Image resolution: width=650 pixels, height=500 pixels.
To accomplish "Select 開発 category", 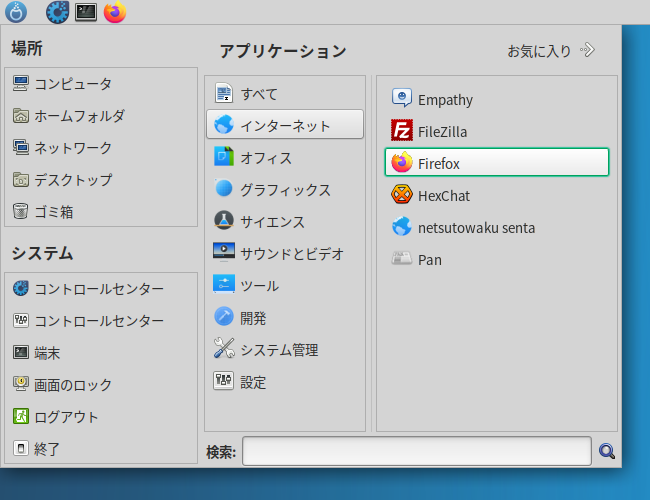I will tap(285, 317).
